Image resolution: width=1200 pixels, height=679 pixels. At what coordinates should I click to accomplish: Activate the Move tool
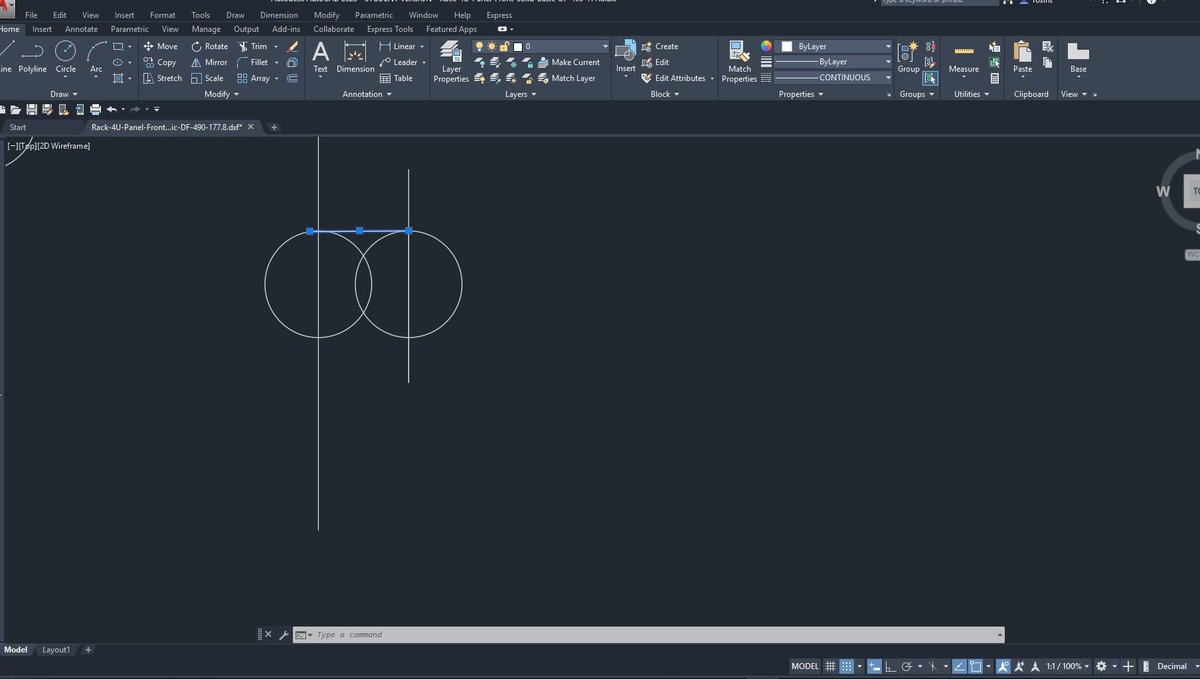click(160, 46)
